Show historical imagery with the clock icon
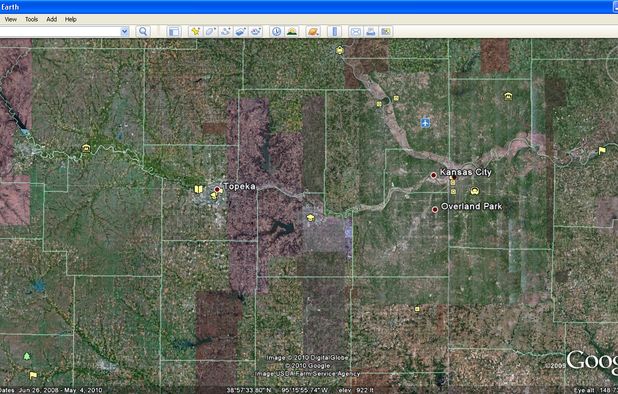This screenshot has width=618, height=394. pyautogui.click(x=277, y=32)
